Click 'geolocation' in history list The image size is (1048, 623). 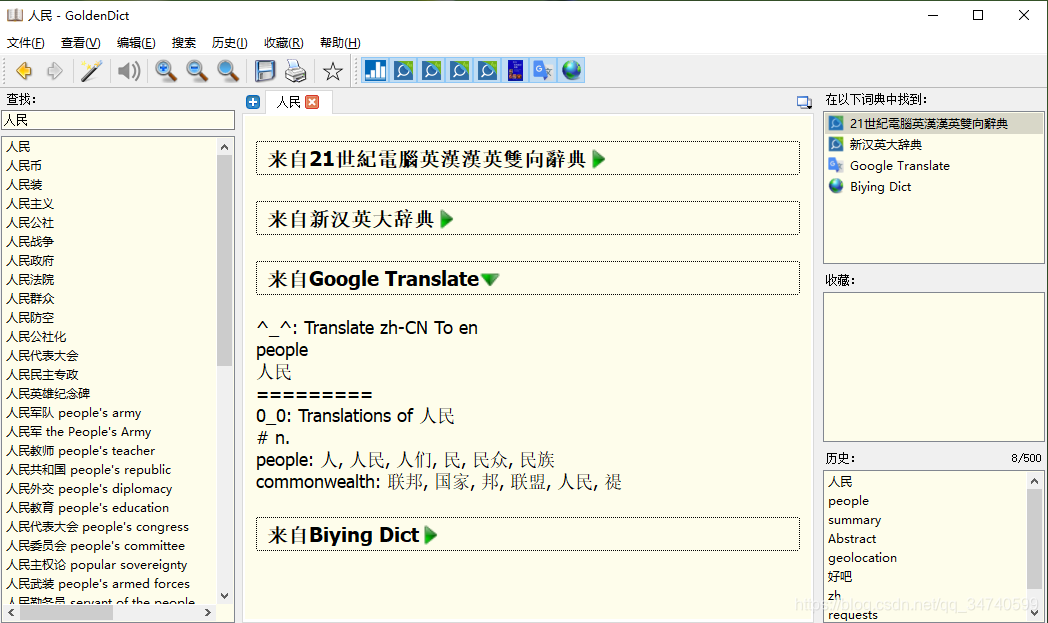862,558
